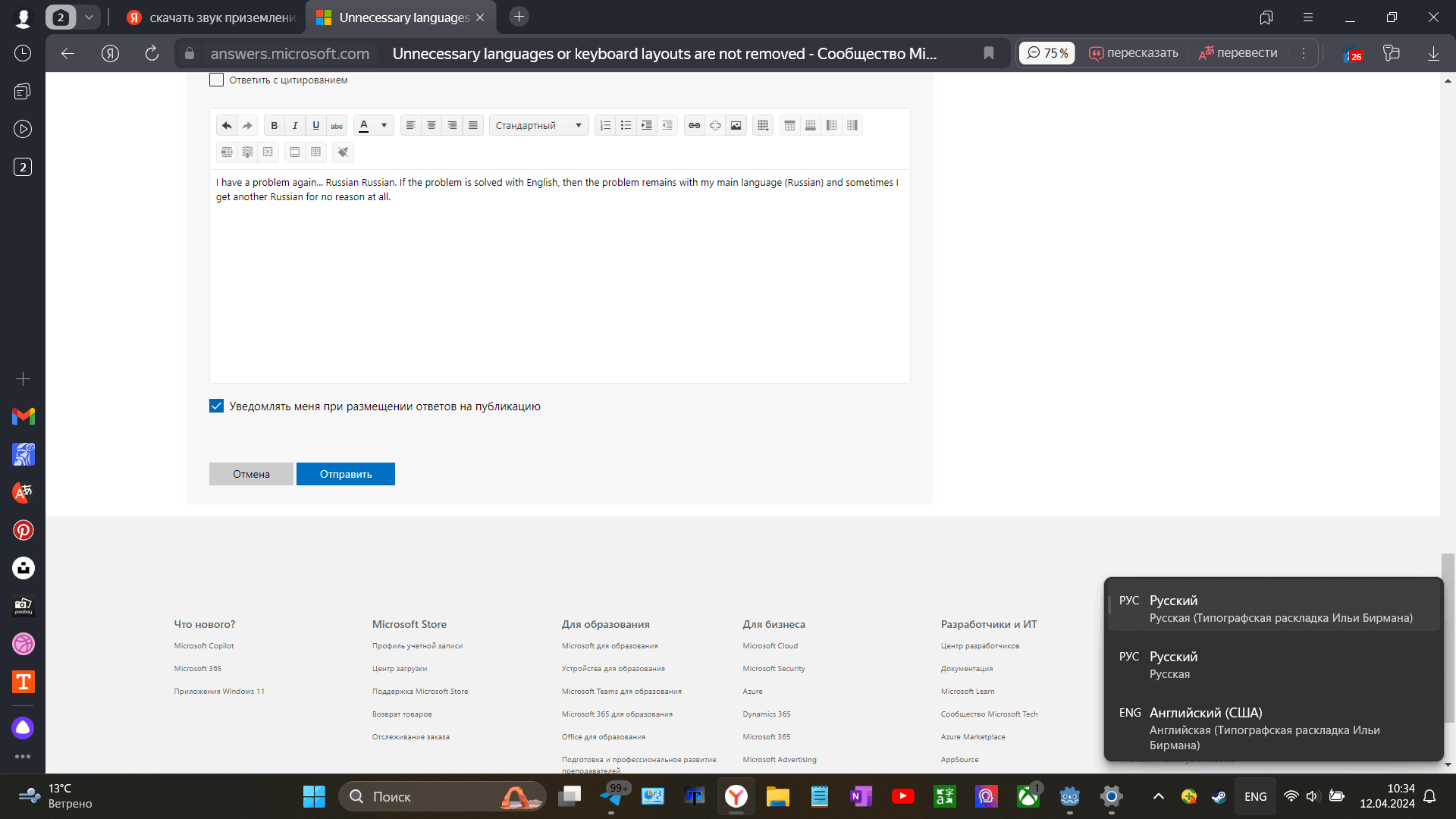This screenshot has height=819, width=1456.
Task: Increase paragraph indent
Action: [x=646, y=126]
